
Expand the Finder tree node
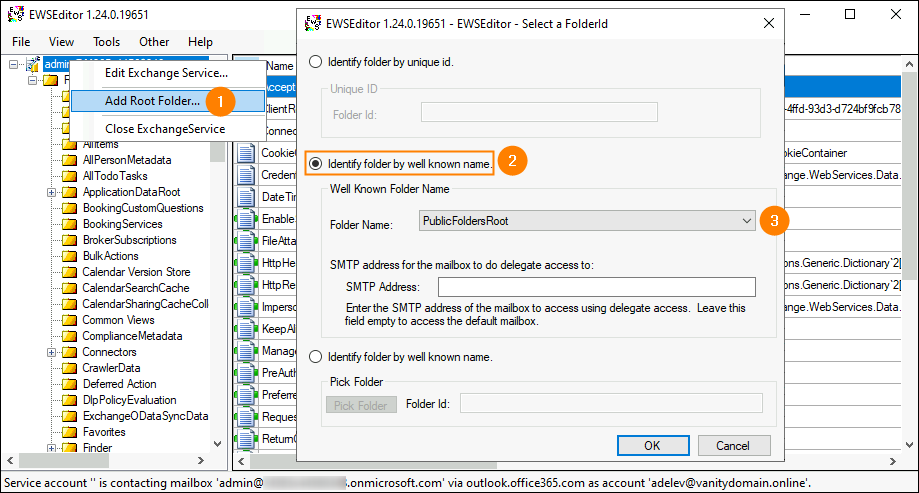coord(52,448)
